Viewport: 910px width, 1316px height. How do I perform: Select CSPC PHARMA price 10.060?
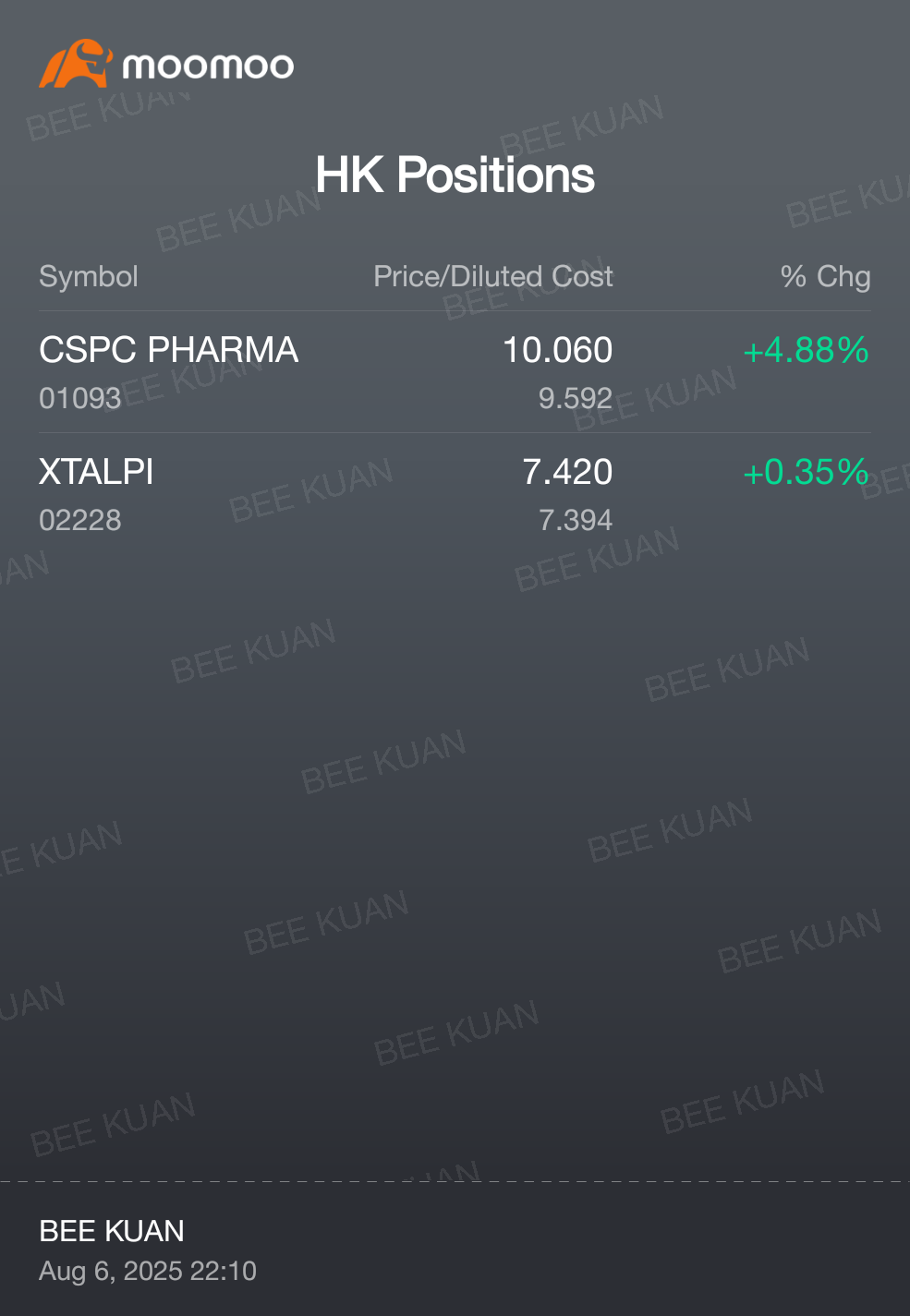point(557,350)
